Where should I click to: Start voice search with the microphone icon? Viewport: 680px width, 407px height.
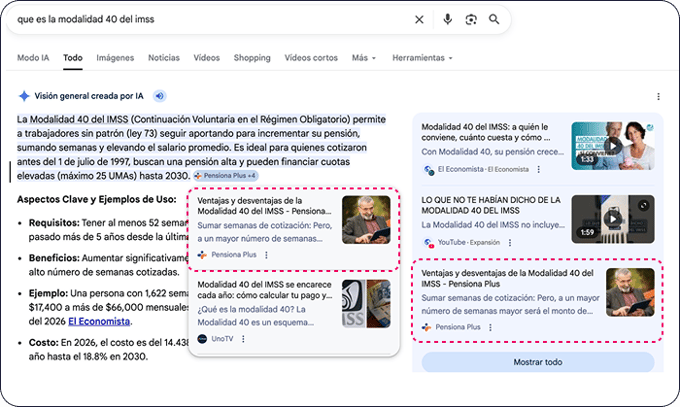click(448, 20)
